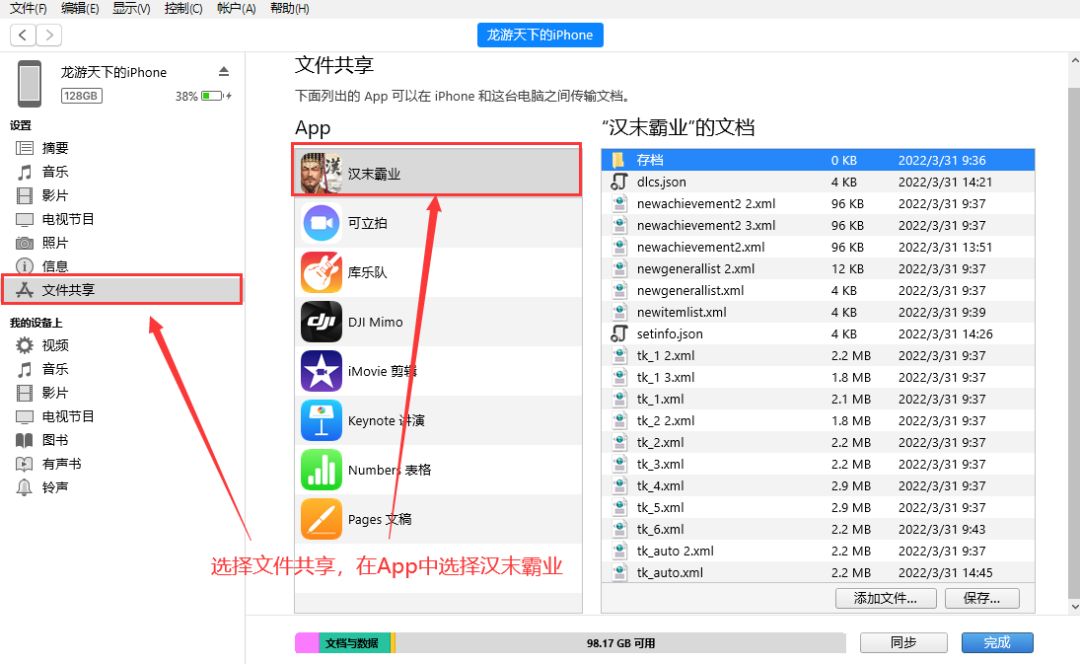The height and width of the screenshot is (664, 1080).
Task: Select newachievement2 2.xml file
Action: coord(818,203)
